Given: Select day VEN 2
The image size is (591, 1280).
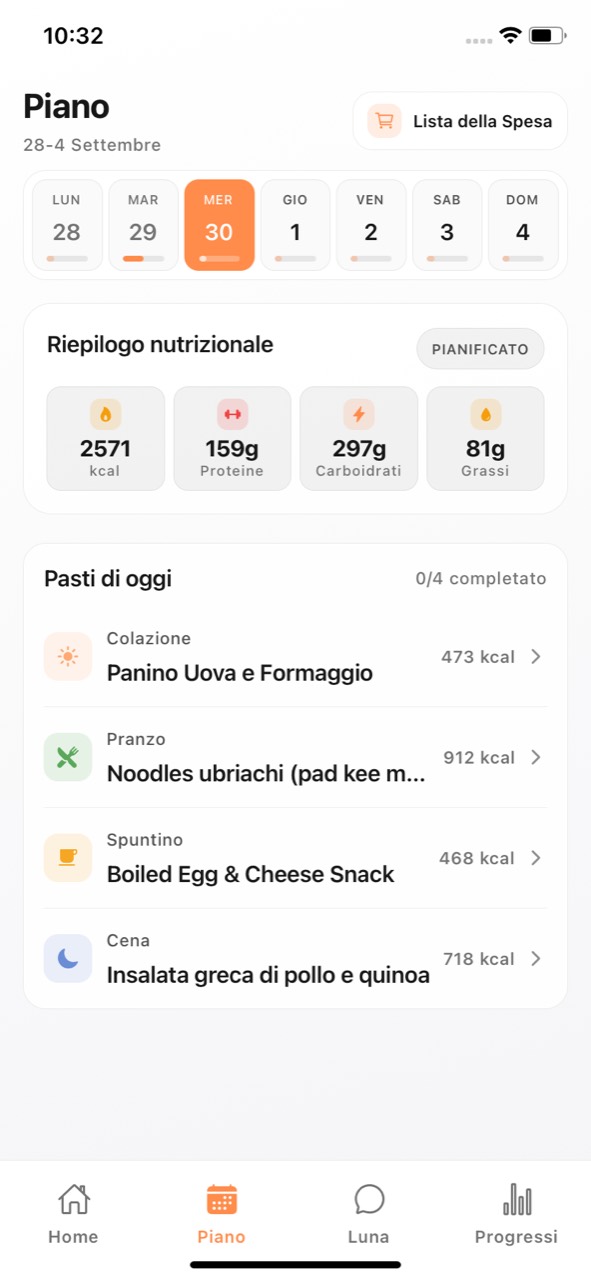Looking at the screenshot, I should (371, 225).
